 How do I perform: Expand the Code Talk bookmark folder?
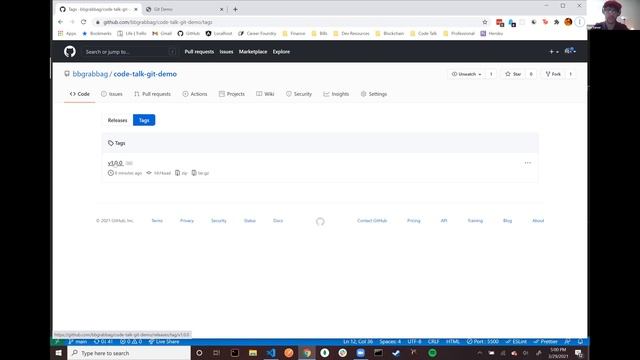click(x=423, y=33)
